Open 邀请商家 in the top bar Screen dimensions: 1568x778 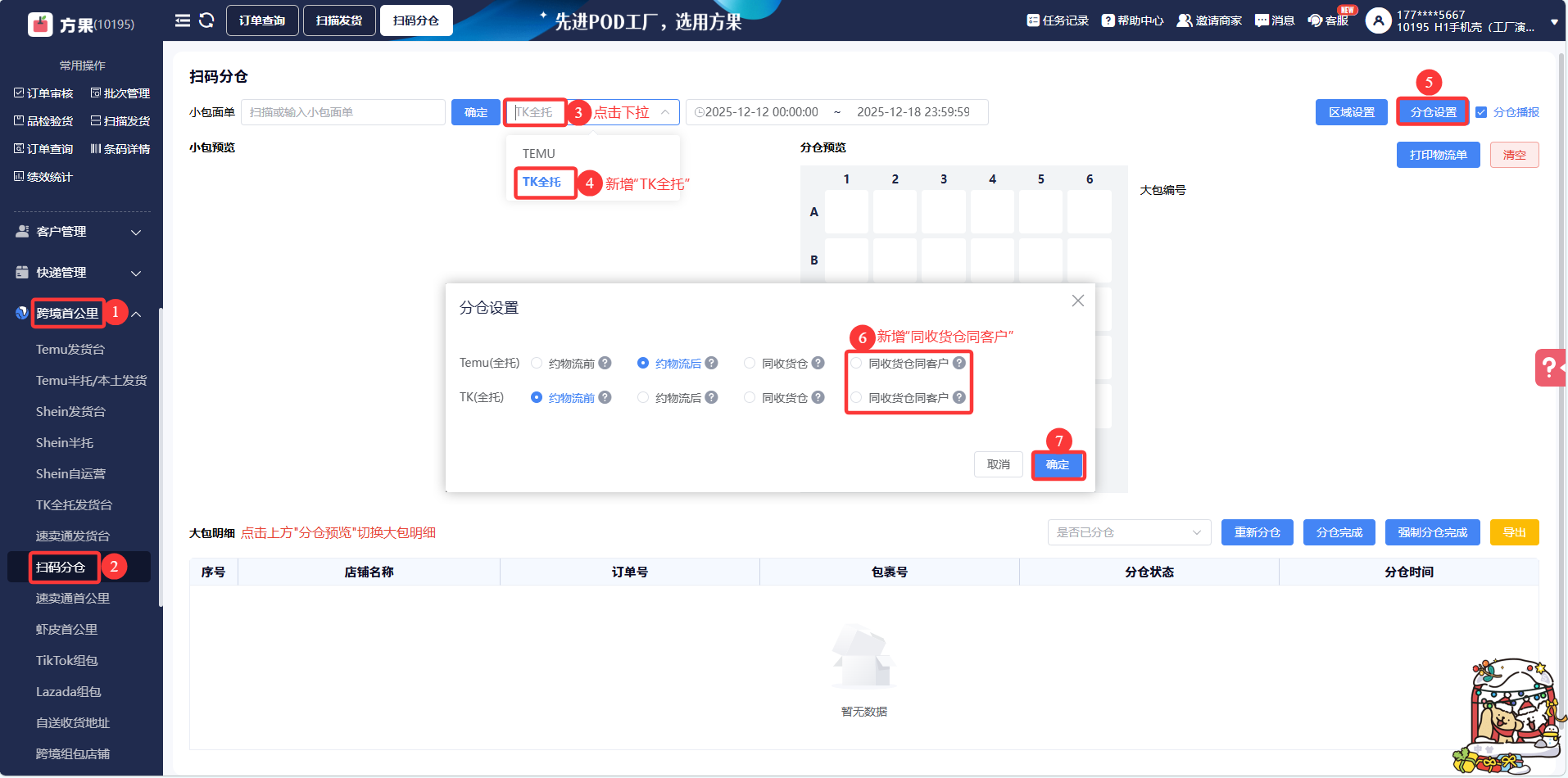pyautogui.click(x=1209, y=20)
